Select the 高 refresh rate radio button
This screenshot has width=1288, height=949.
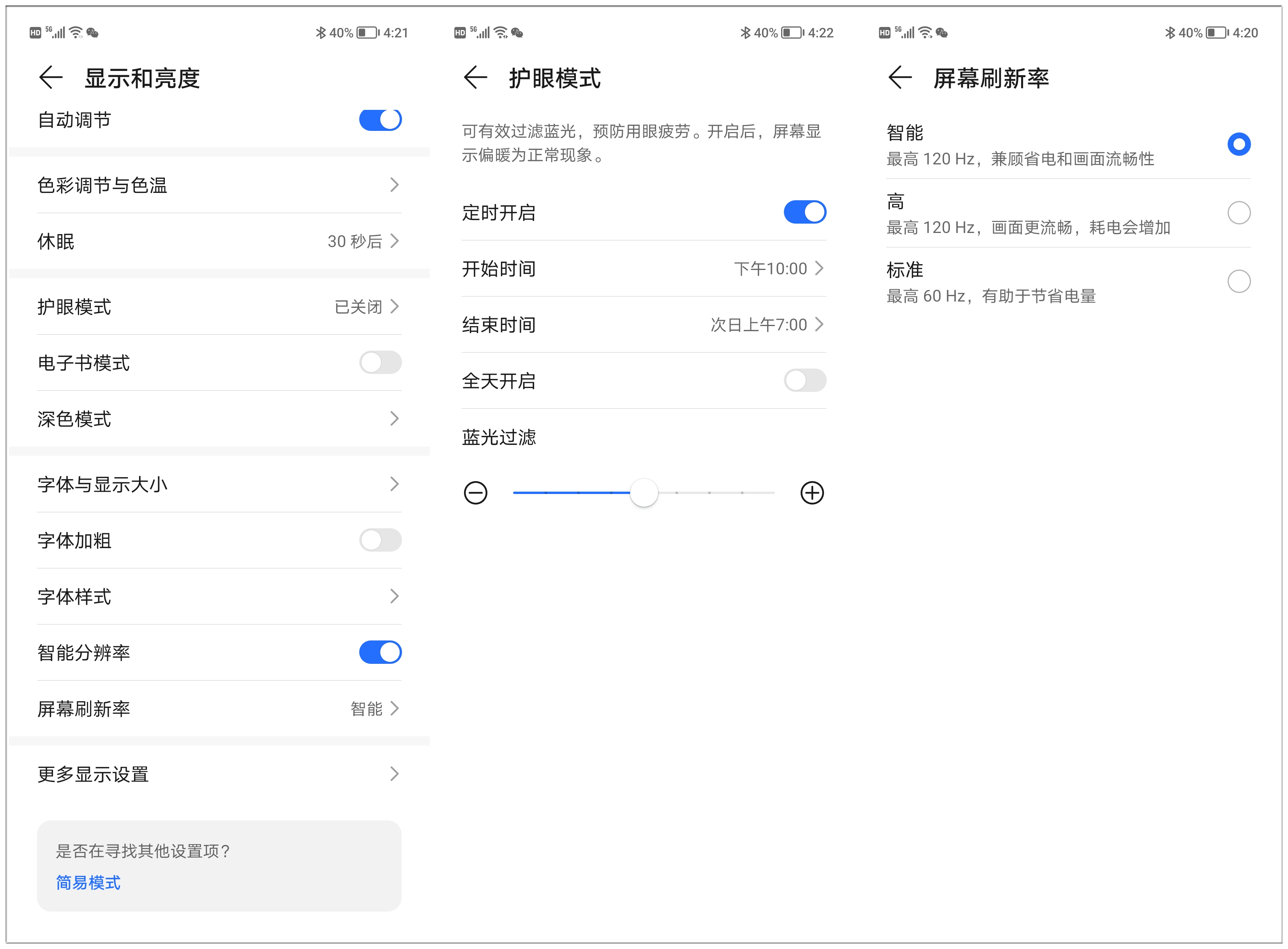[x=1239, y=213]
